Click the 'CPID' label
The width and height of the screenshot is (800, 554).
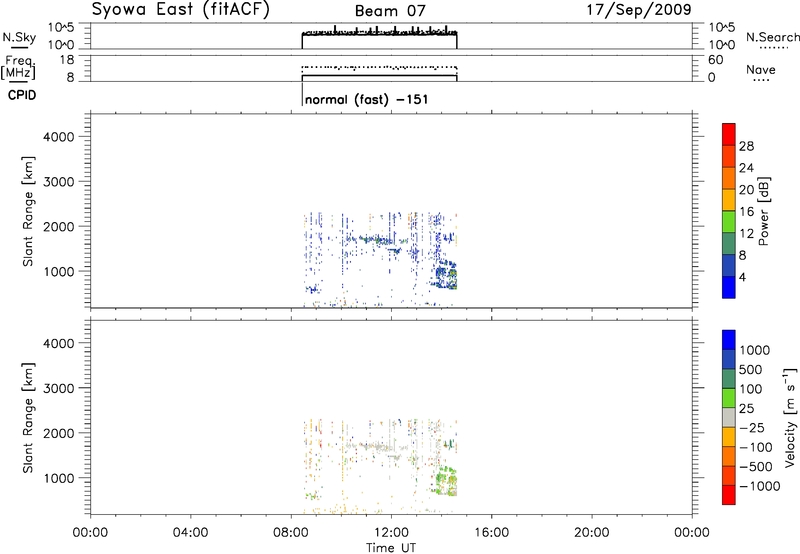pos(22,95)
